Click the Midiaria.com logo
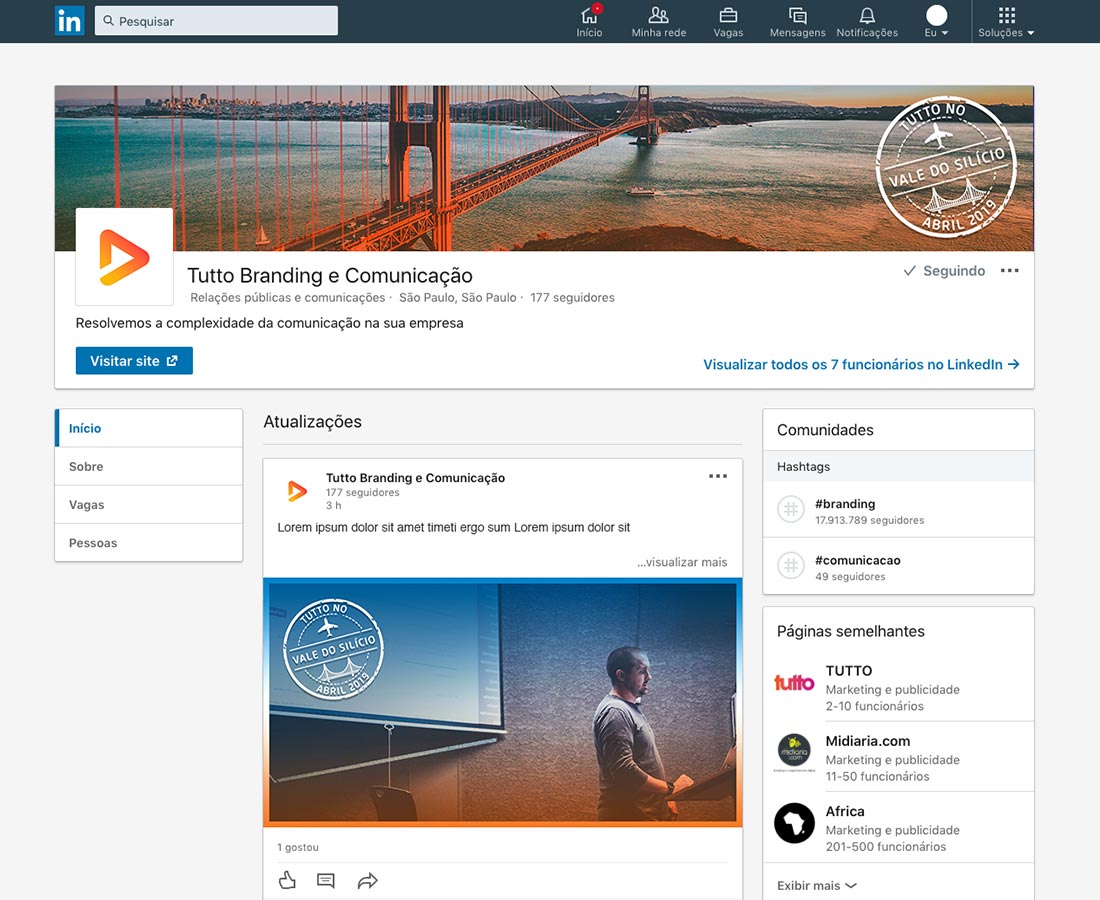The image size is (1100, 900). [794, 752]
